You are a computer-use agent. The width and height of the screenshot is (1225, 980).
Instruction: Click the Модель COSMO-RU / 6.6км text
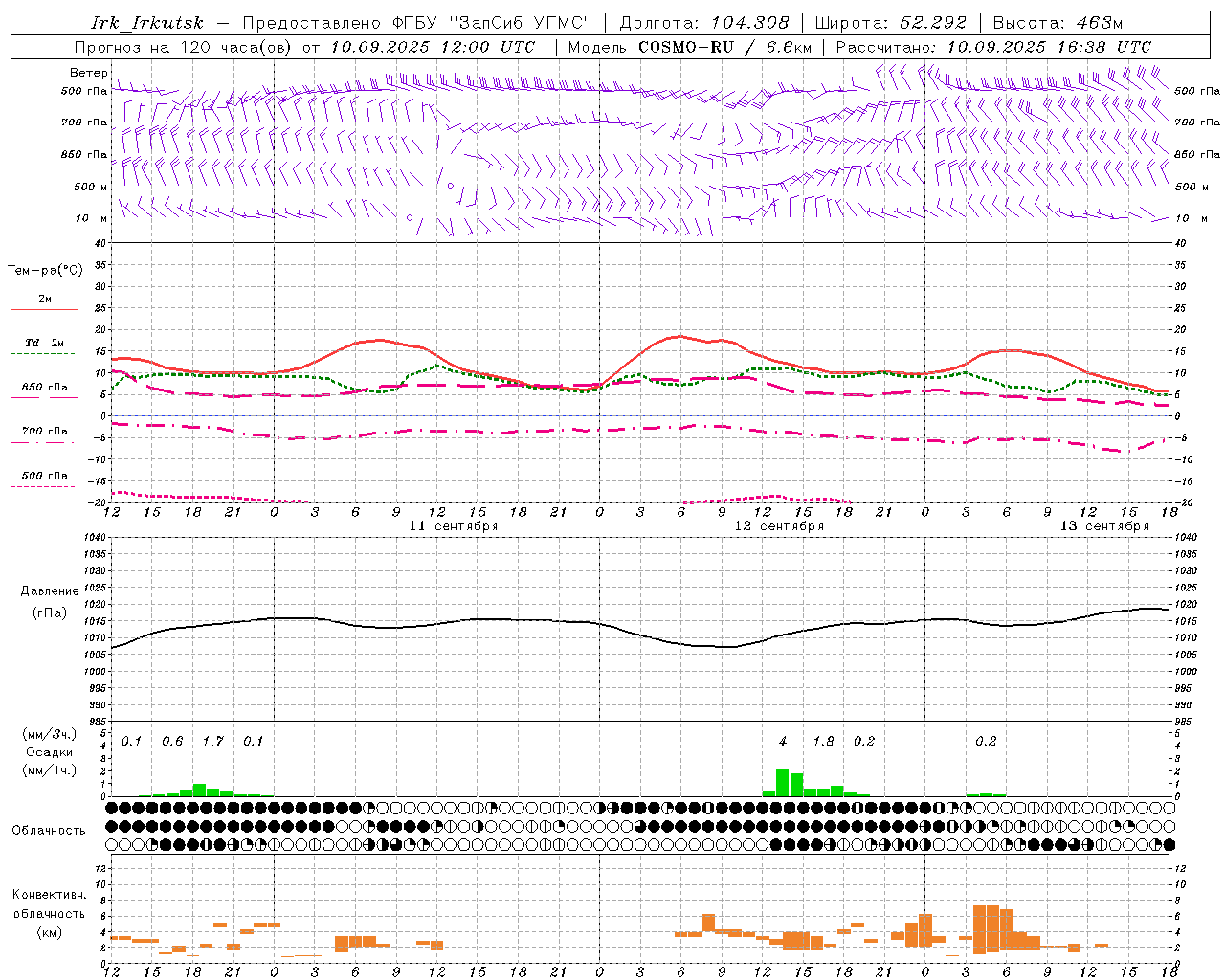point(690,47)
